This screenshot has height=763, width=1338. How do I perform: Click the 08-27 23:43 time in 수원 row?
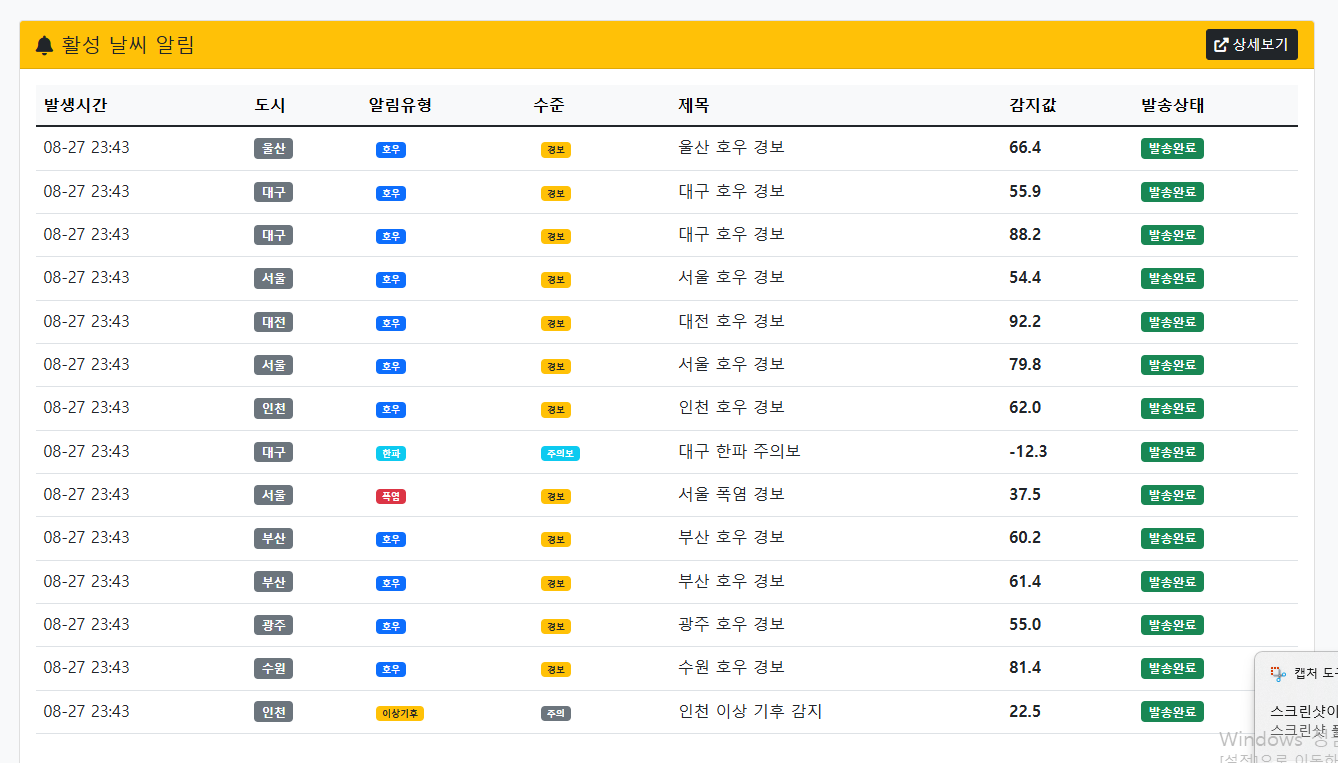pyautogui.click(x=86, y=667)
